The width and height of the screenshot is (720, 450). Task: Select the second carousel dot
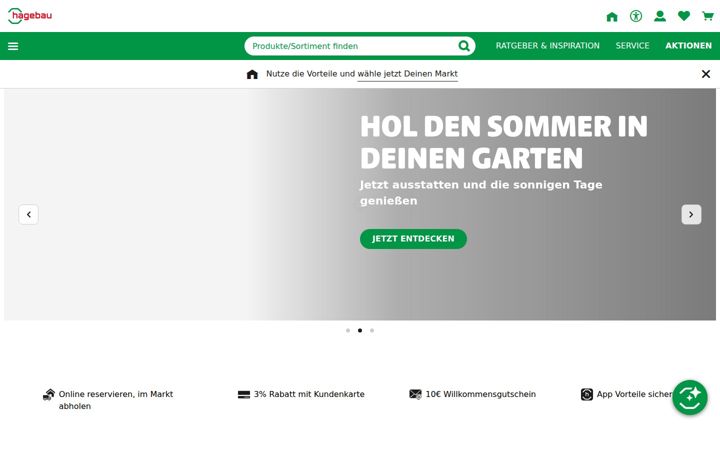[360, 330]
